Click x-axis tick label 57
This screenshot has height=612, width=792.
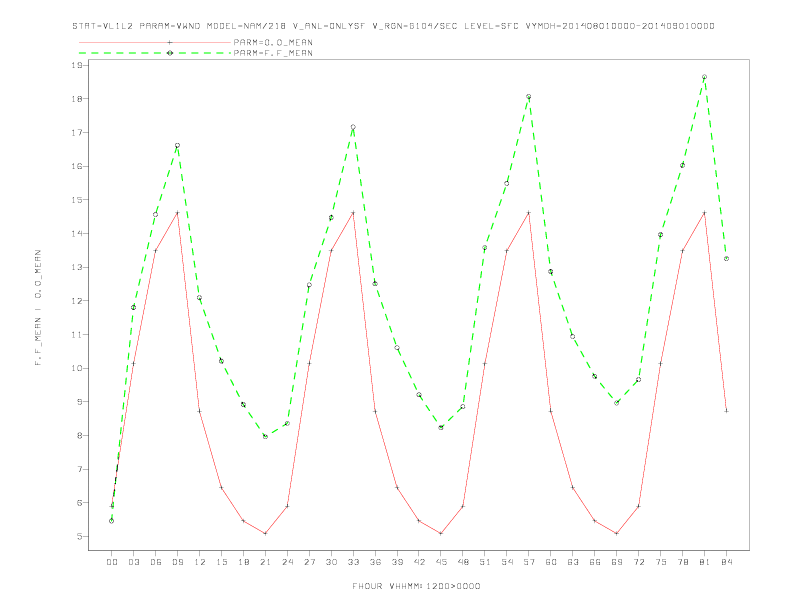(x=529, y=562)
